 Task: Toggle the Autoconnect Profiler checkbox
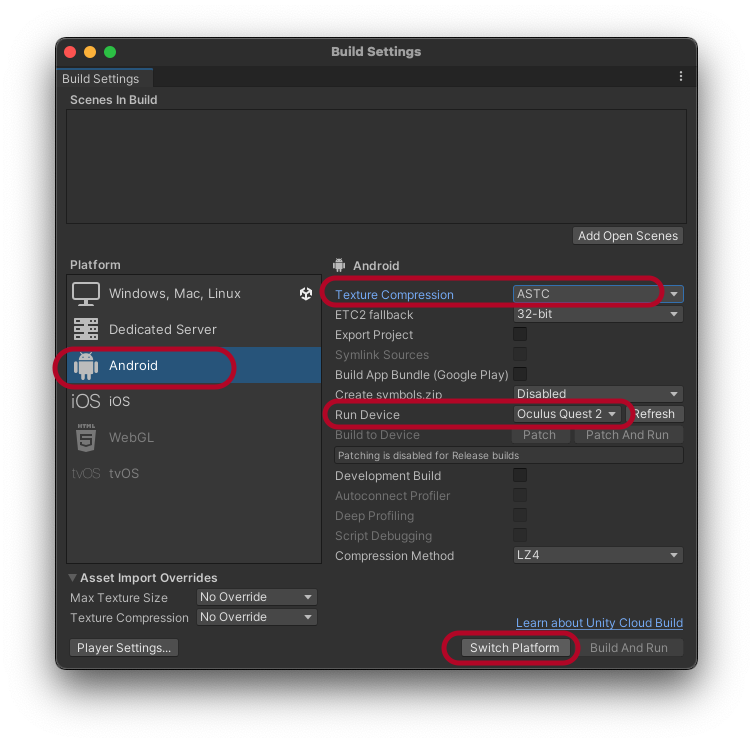[520, 495]
